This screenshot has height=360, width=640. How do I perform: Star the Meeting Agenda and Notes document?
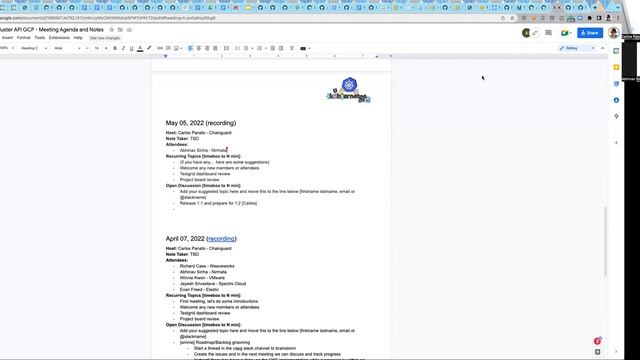pyautogui.click(x=111, y=30)
